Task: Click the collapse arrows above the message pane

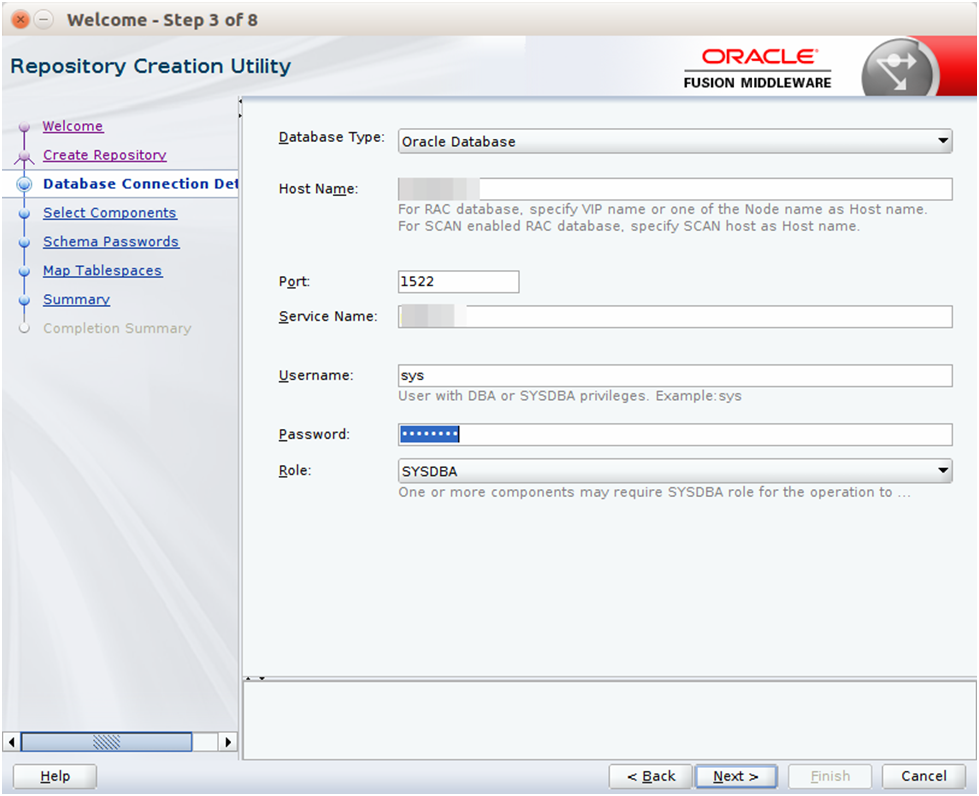Action: (x=255, y=678)
